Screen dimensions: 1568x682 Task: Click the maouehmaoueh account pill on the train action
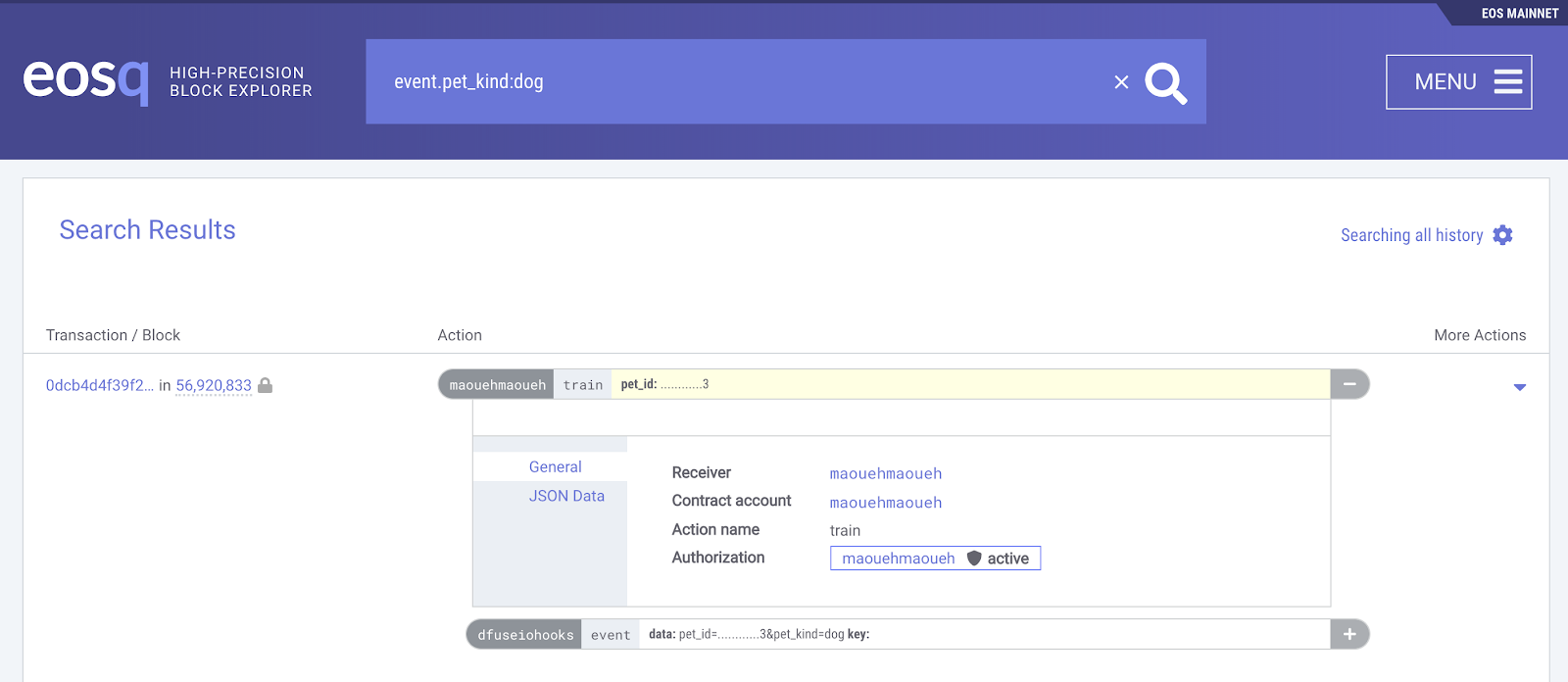[497, 384]
